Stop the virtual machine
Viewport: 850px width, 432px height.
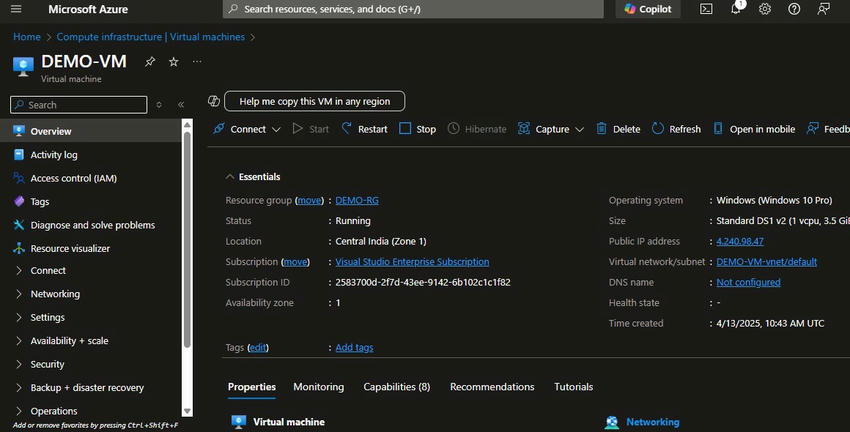[417, 129]
